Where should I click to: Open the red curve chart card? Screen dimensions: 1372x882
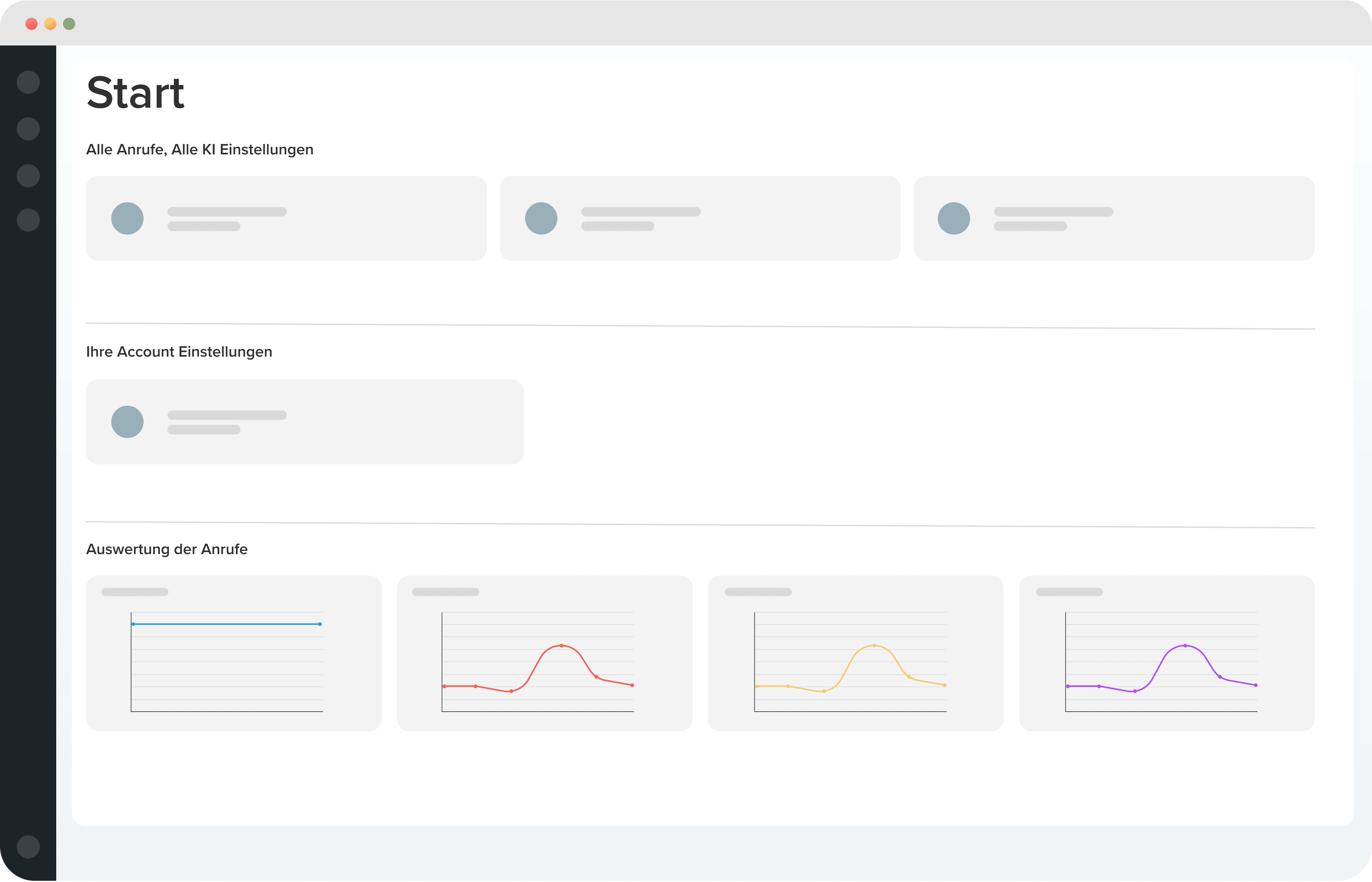(544, 653)
